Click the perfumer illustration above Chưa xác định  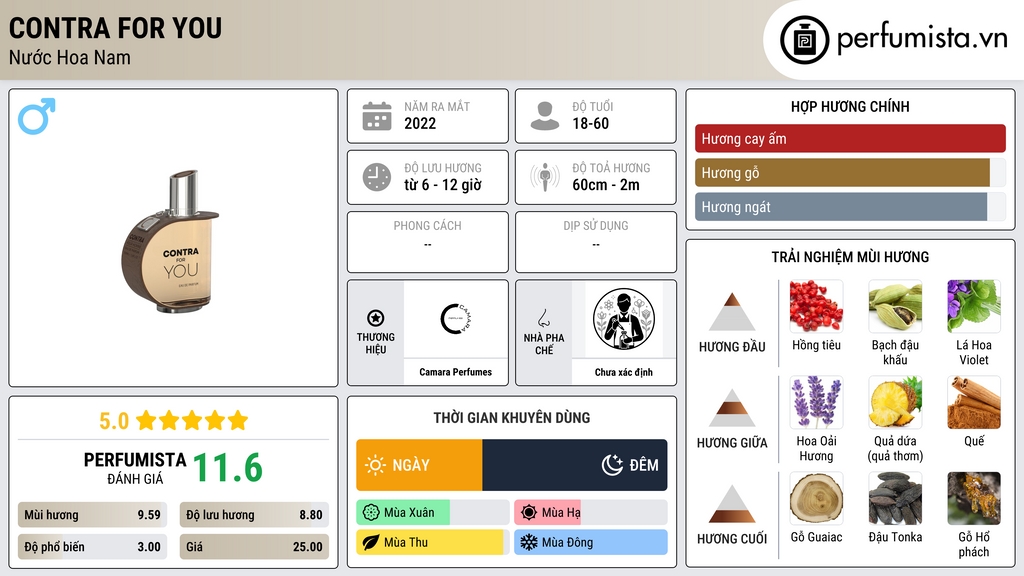click(x=624, y=319)
